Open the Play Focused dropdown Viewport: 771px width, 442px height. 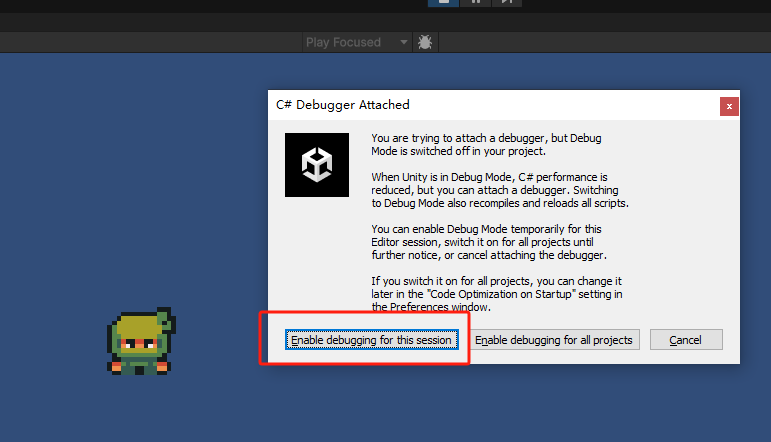[403, 42]
